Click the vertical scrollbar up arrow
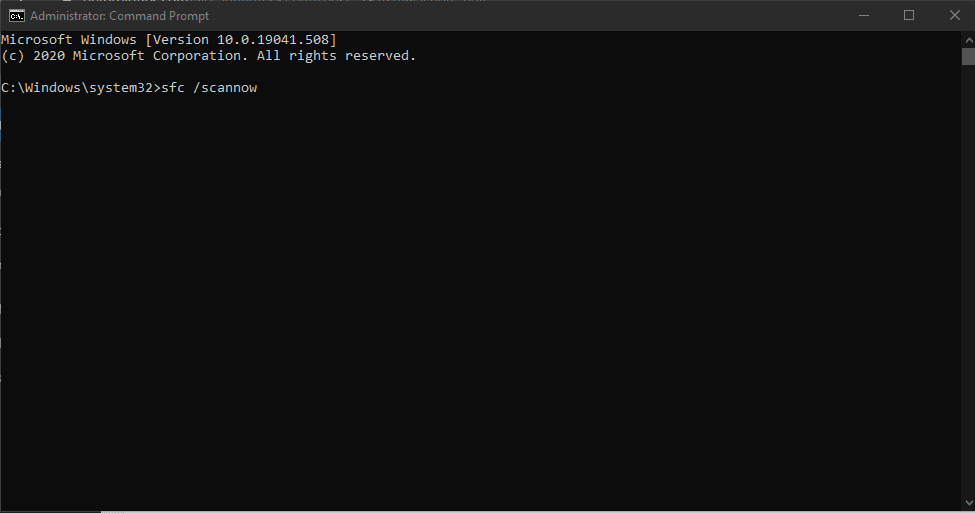This screenshot has width=975, height=513. (968, 40)
